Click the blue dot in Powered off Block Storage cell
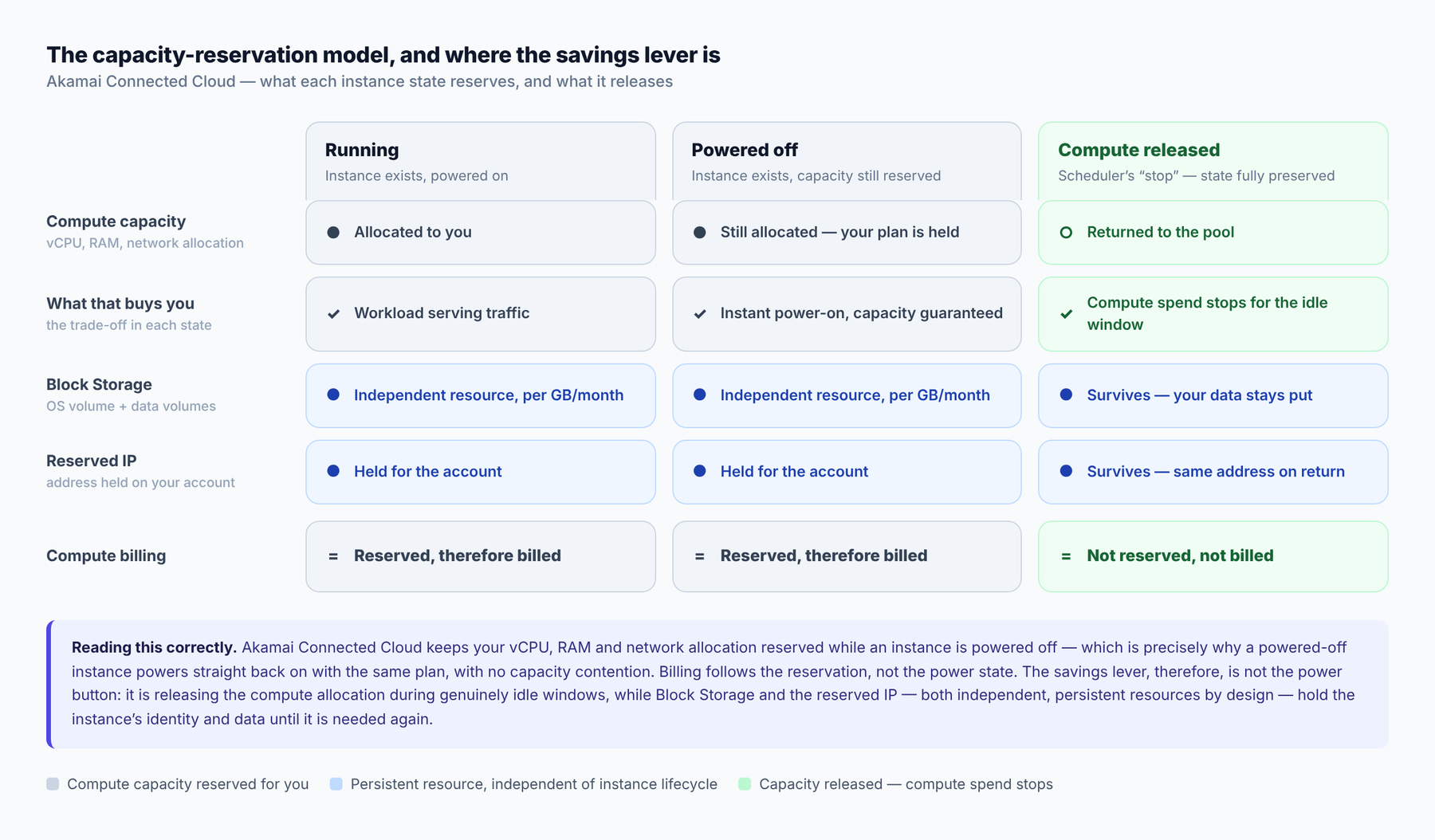Image resolution: width=1435 pixels, height=840 pixels. click(x=700, y=394)
